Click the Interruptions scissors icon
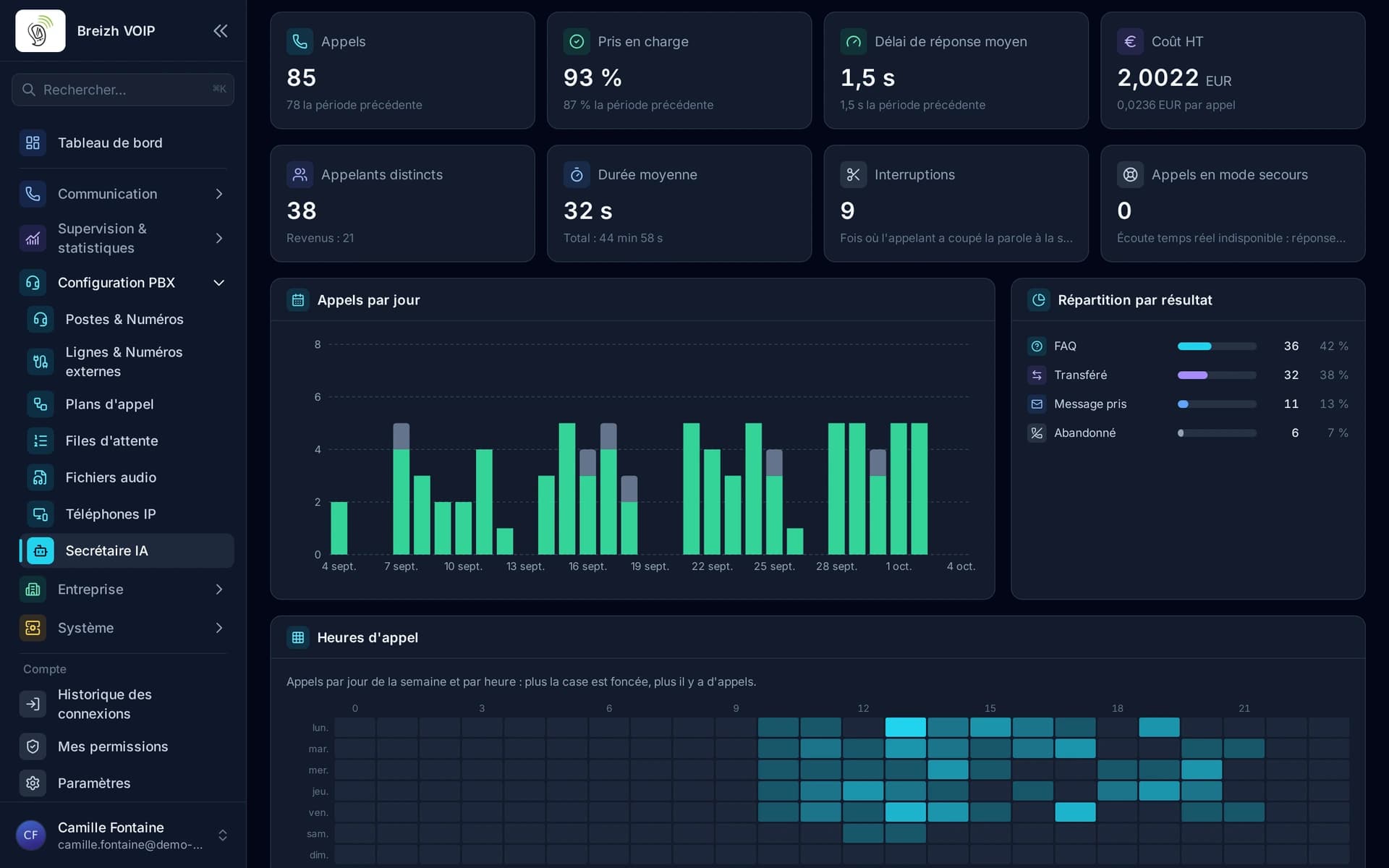The width and height of the screenshot is (1389, 868). (x=853, y=174)
